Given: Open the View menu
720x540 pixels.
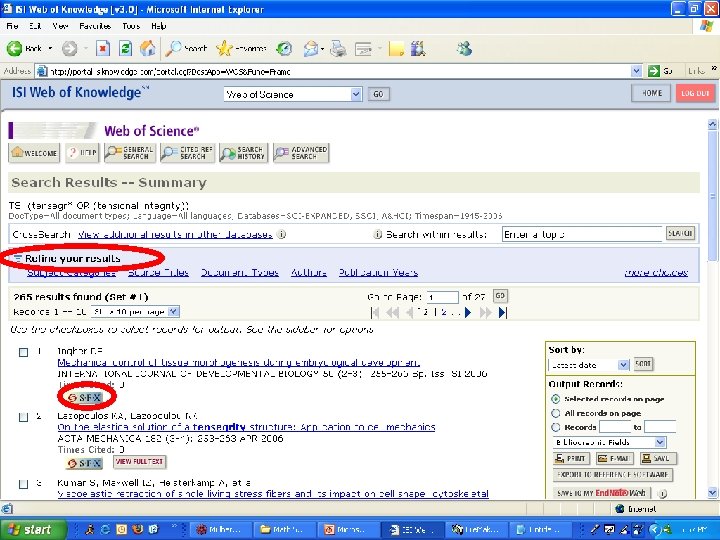Looking at the screenshot, I should [60, 26].
